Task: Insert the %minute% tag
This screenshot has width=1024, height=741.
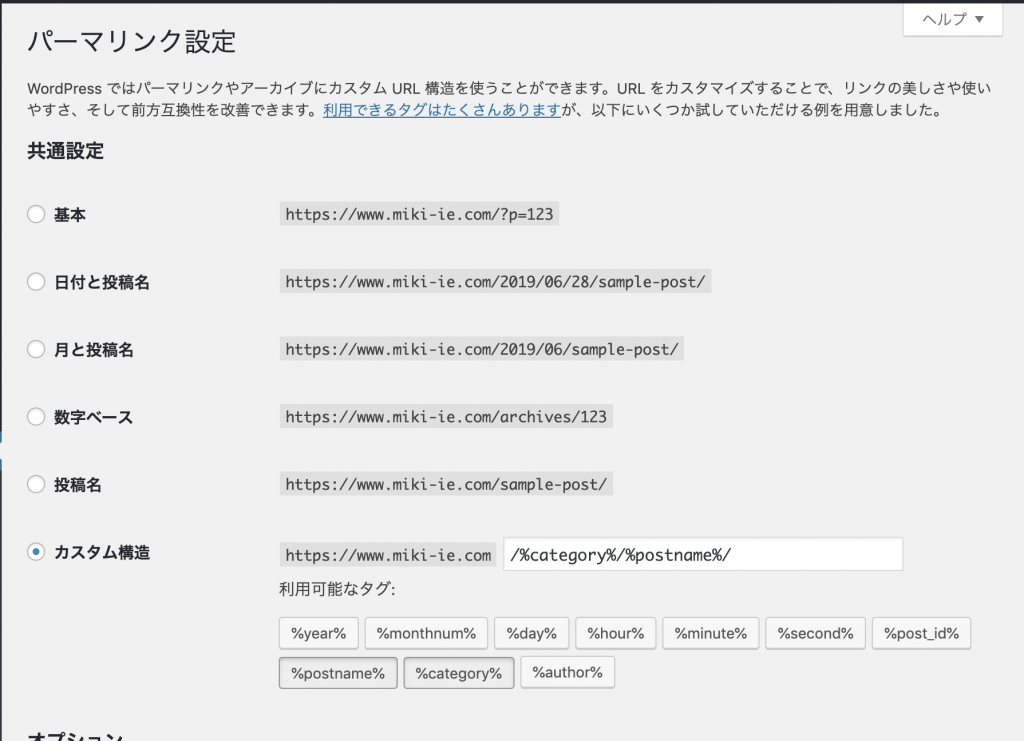Action: [710, 632]
